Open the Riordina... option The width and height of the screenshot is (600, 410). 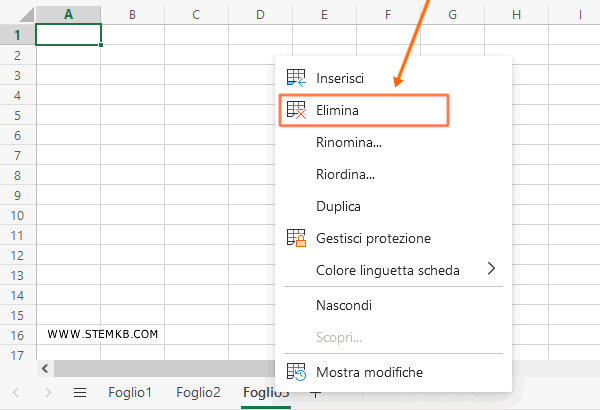[x=393, y=174]
